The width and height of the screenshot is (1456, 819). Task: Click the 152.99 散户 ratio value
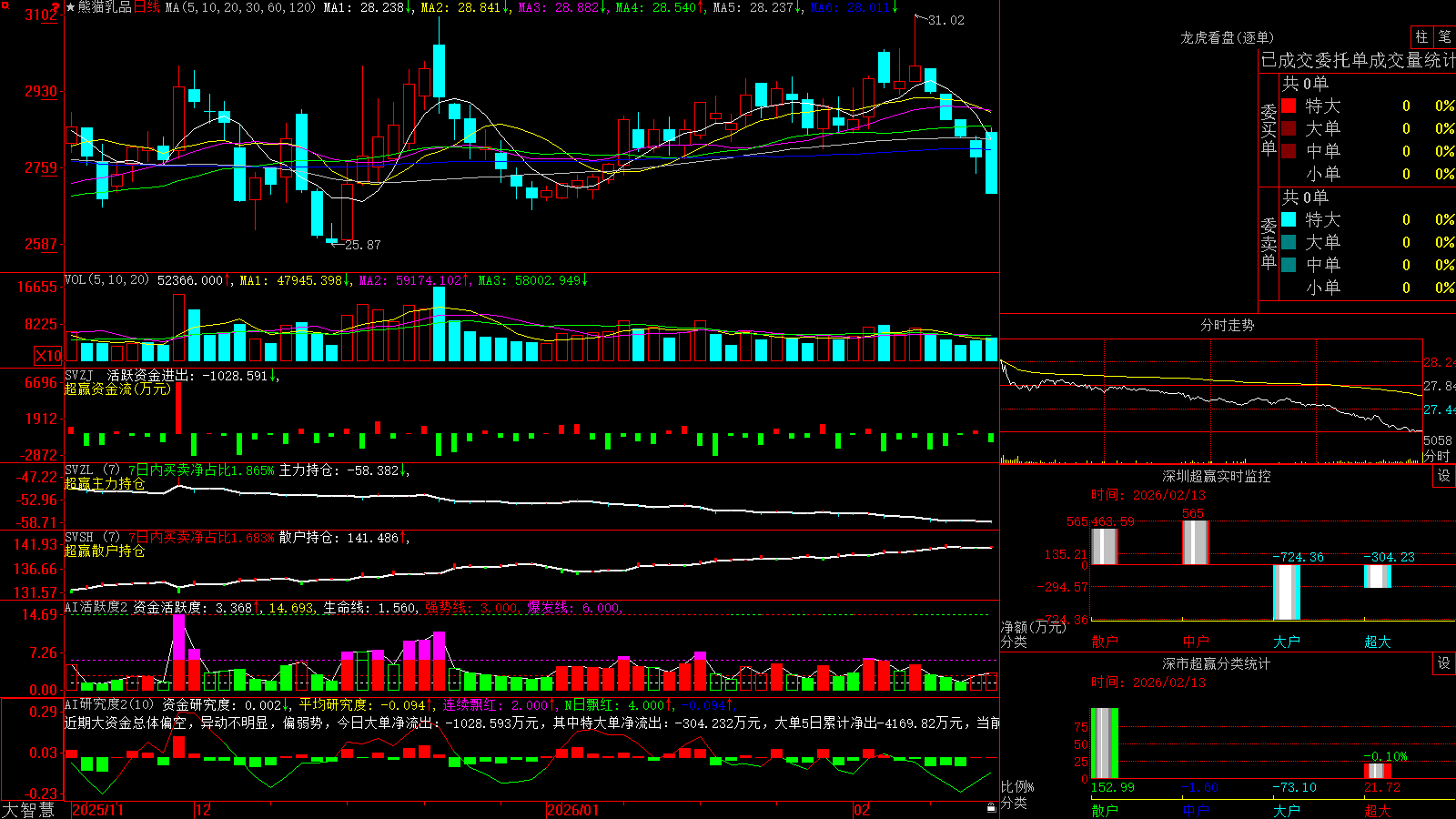click(x=1113, y=787)
